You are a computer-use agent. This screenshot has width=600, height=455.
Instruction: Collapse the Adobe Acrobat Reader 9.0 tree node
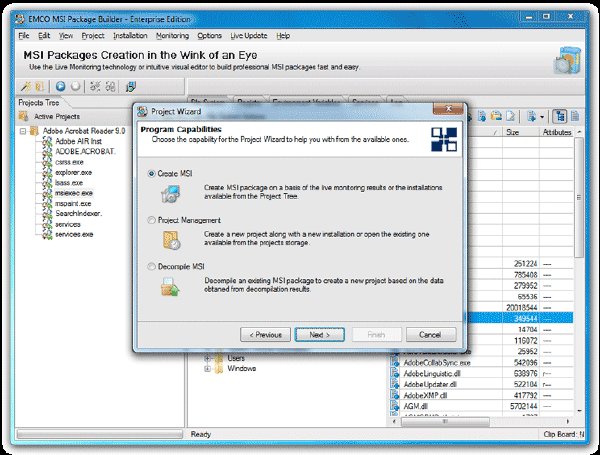click(x=23, y=131)
